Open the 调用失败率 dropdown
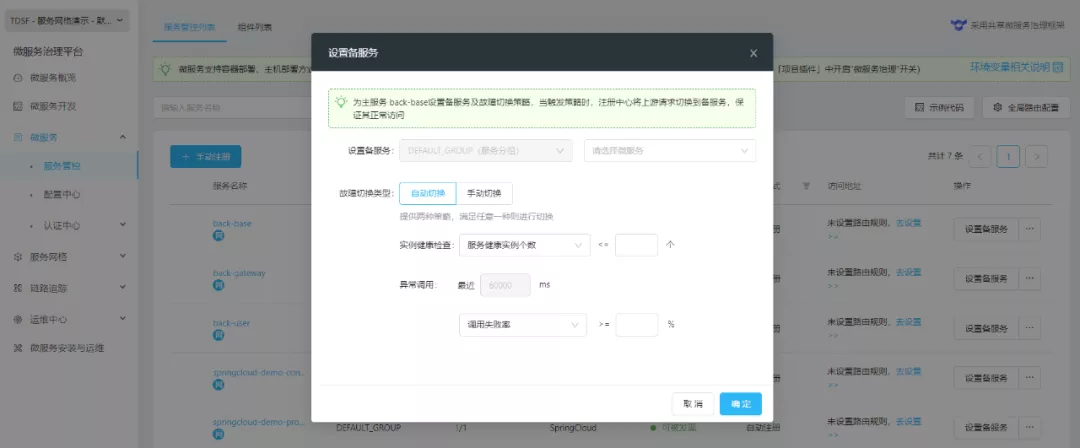This screenshot has height=448, width=1080. click(522, 325)
